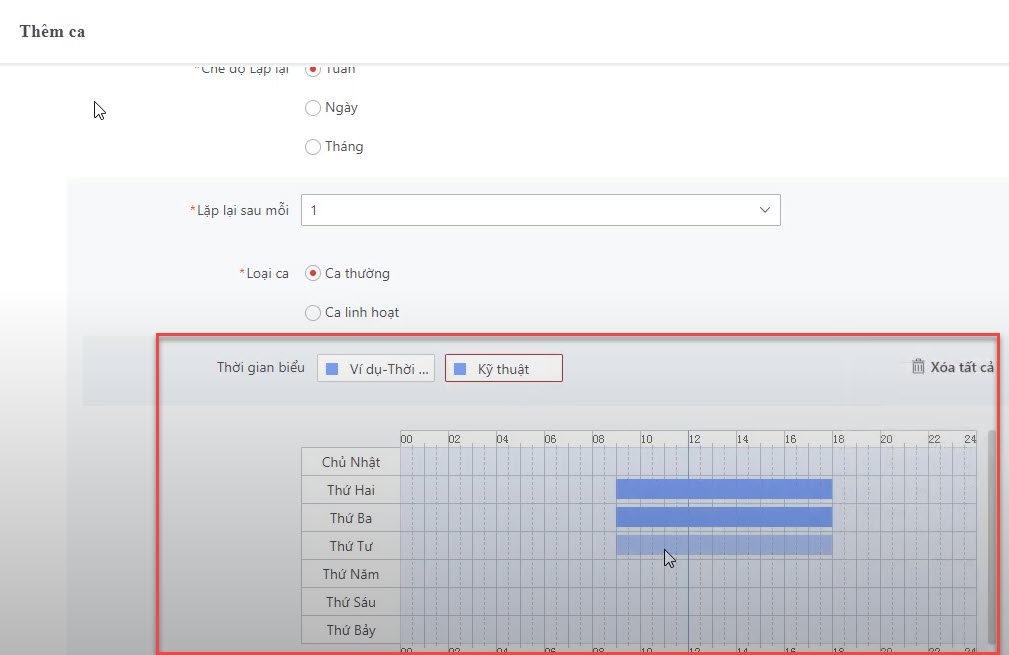Click the Thứ Hai scheduled time bar
The image size is (1009, 655).
pyautogui.click(x=723, y=489)
